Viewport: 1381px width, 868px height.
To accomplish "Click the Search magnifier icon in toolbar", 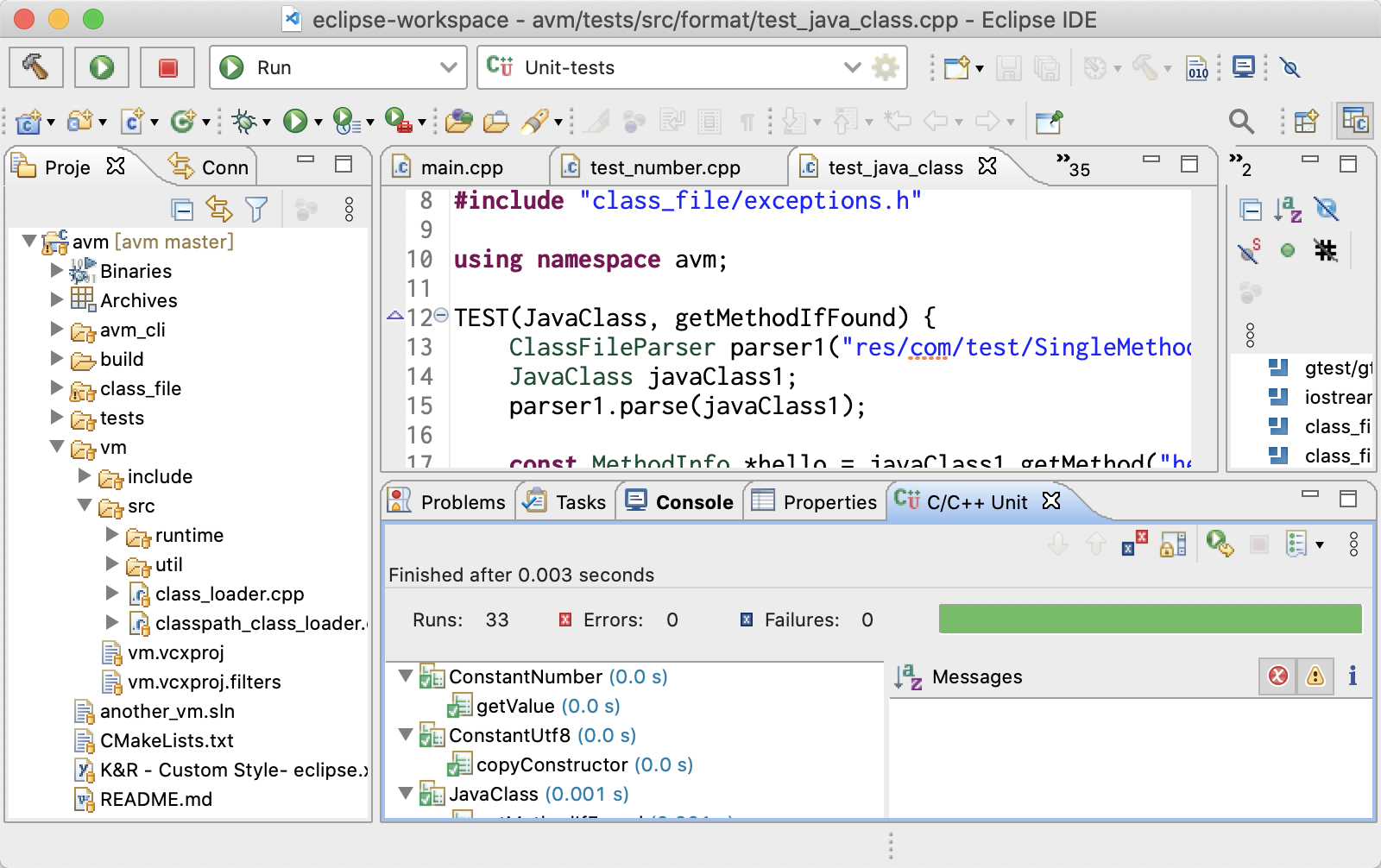I will coord(1241,122).
